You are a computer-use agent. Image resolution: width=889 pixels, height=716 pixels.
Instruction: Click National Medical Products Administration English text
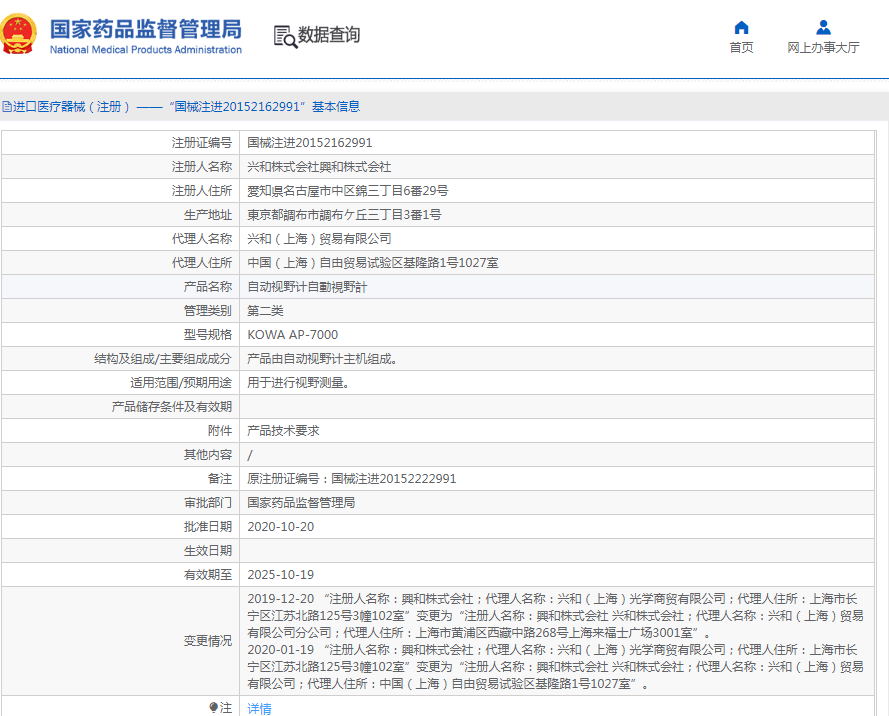click(x=145, y=50)
